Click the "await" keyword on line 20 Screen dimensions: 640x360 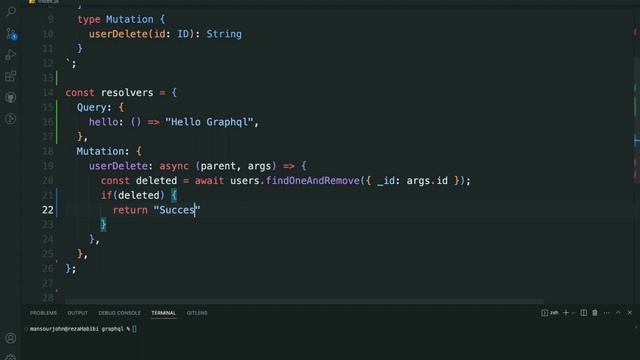coord(209,180)
